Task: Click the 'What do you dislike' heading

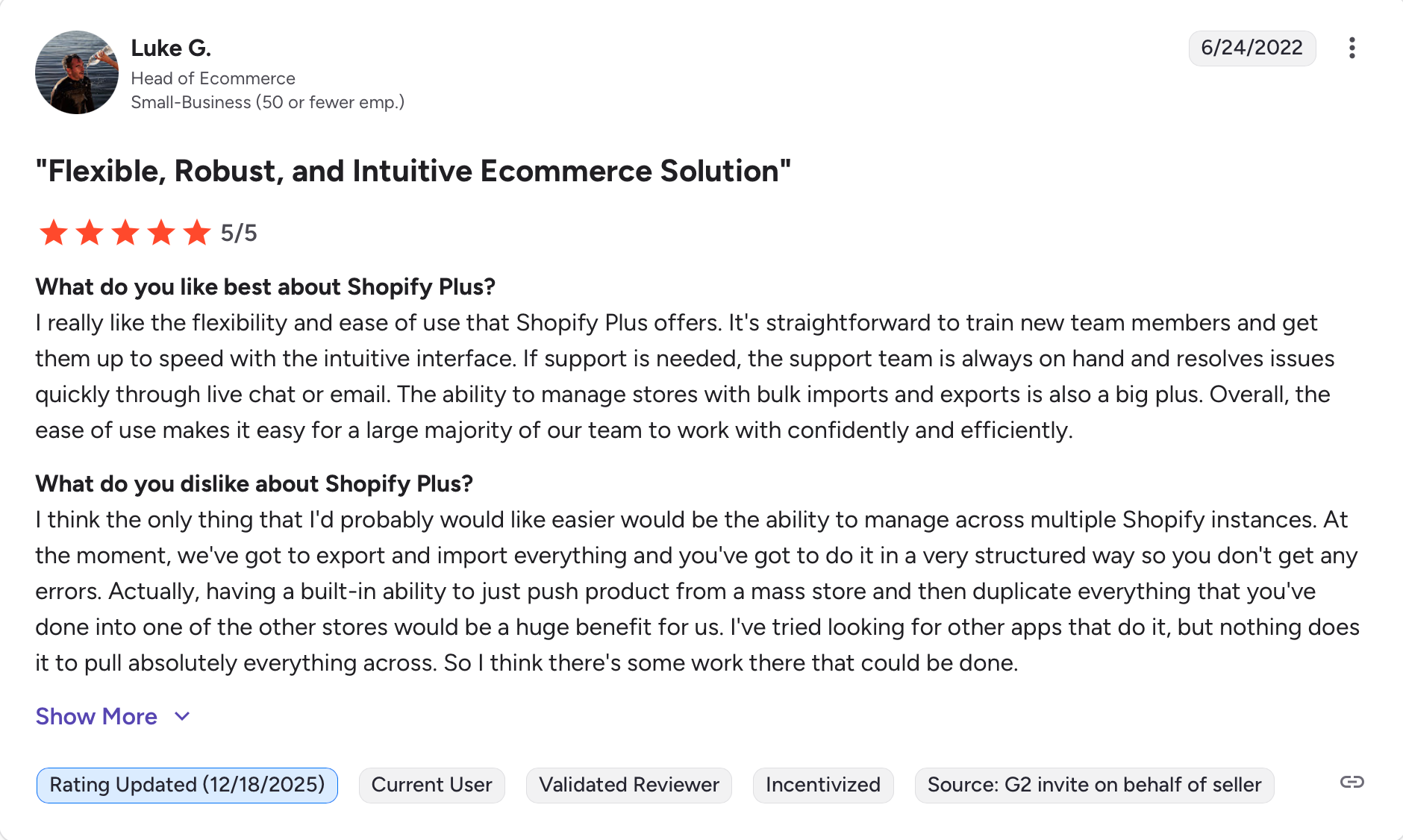Action: (x=254, y=483)
